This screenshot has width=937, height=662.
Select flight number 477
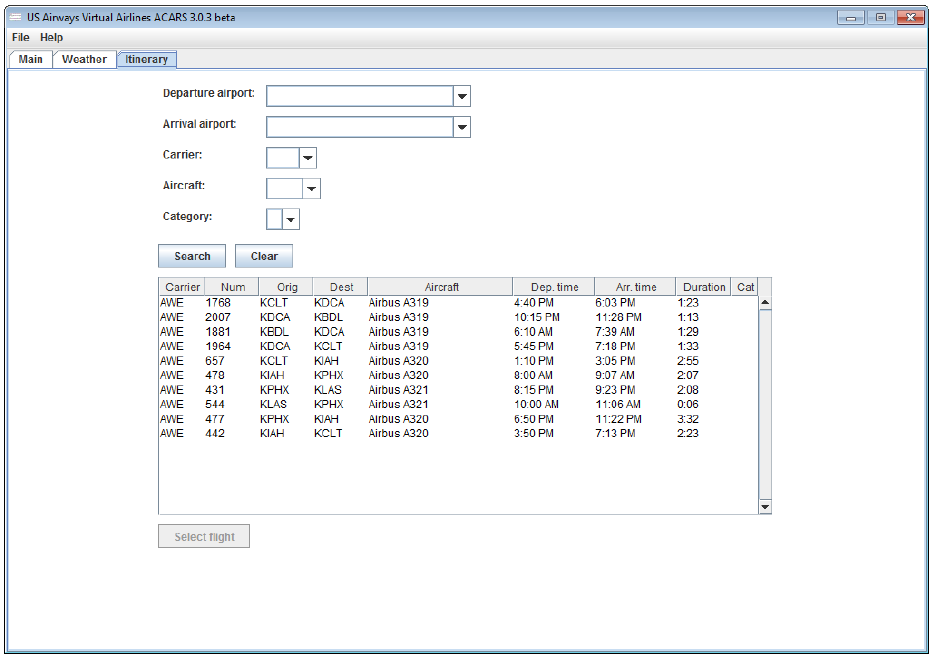coord(215,419)
